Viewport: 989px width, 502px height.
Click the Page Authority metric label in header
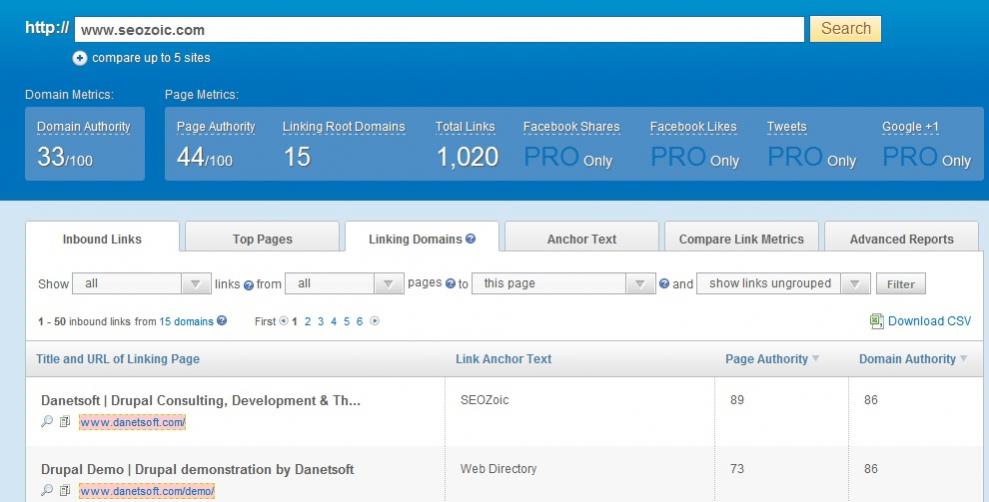coord(216,126)
